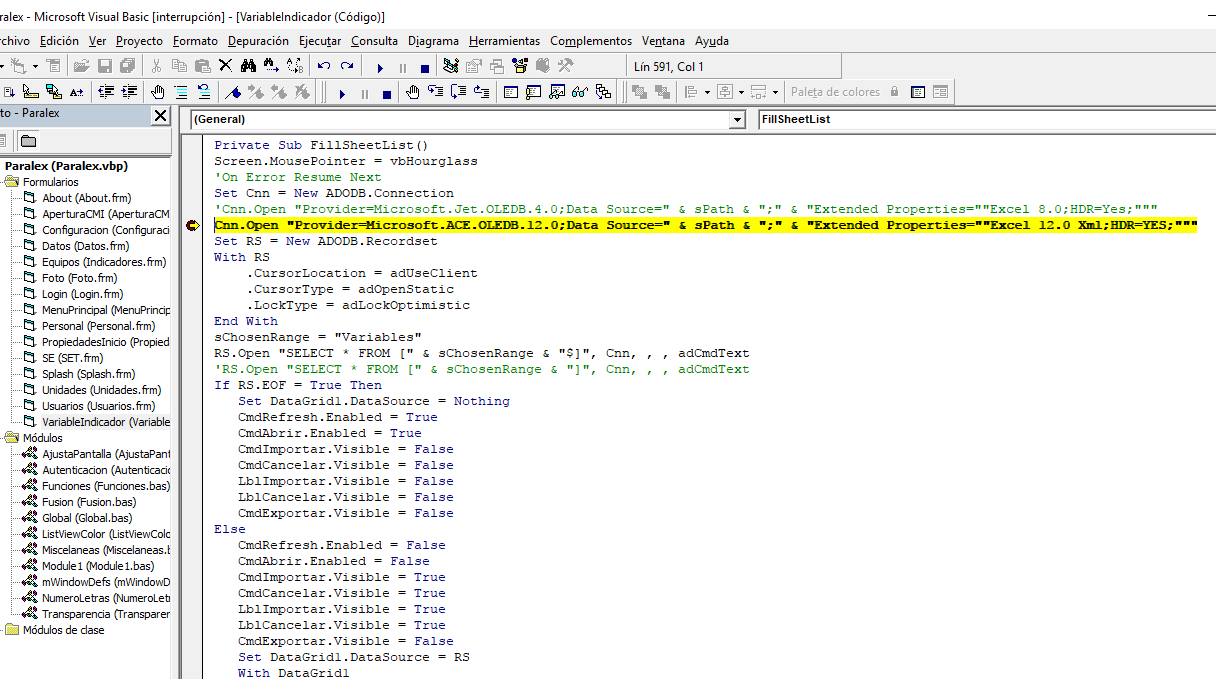The height and width of the screenshot is (679, 1216).
Task: Open the Center controls dropdown arrow
Action: tap(741, 92)
